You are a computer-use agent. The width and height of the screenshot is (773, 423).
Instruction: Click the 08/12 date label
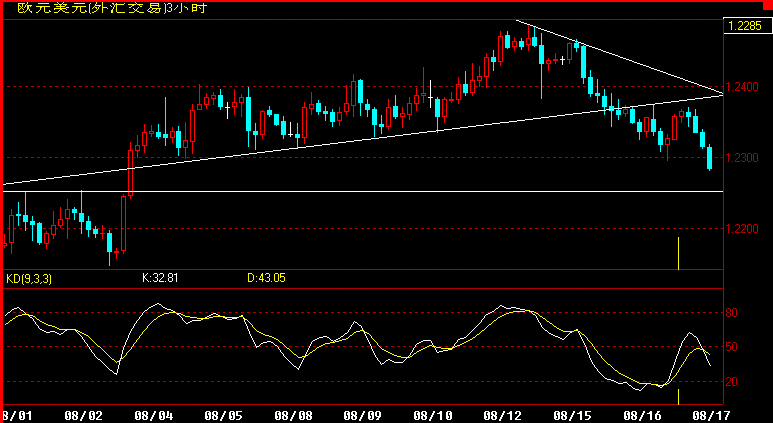tap(502, 416)
